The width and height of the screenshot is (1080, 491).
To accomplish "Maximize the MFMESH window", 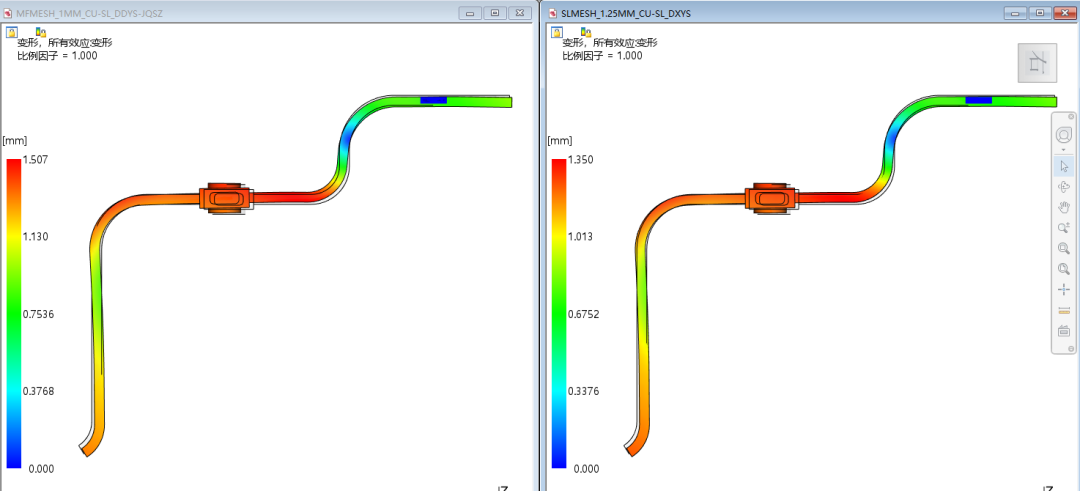I will coord(496,12).
